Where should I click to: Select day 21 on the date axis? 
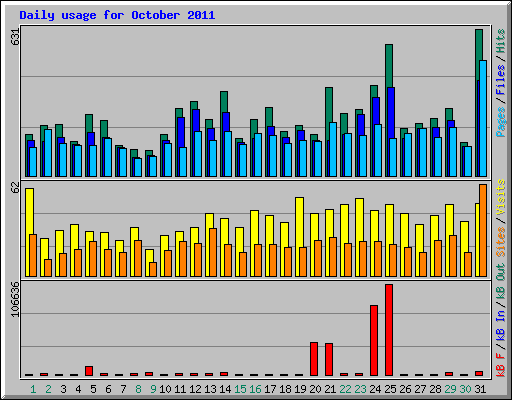(x=330, y=389)
